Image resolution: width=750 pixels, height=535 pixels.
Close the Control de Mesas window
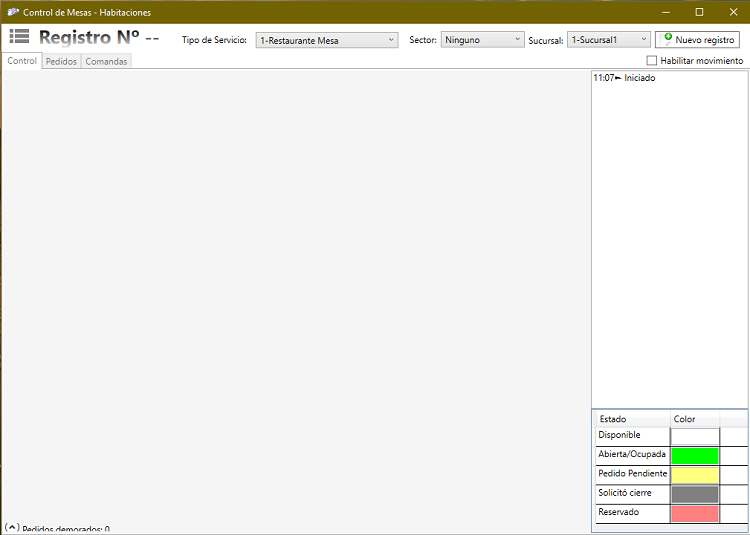click(x=733, y=12)
